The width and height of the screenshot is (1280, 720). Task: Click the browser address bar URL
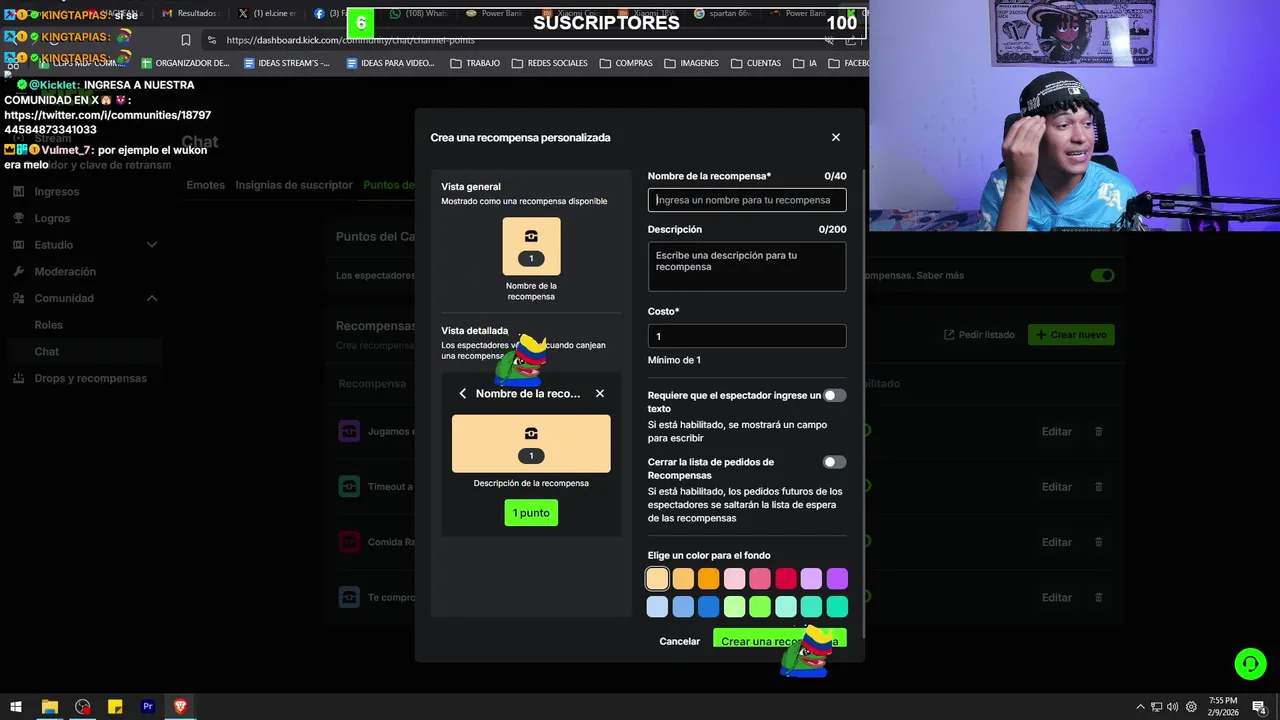pos(350,40)
